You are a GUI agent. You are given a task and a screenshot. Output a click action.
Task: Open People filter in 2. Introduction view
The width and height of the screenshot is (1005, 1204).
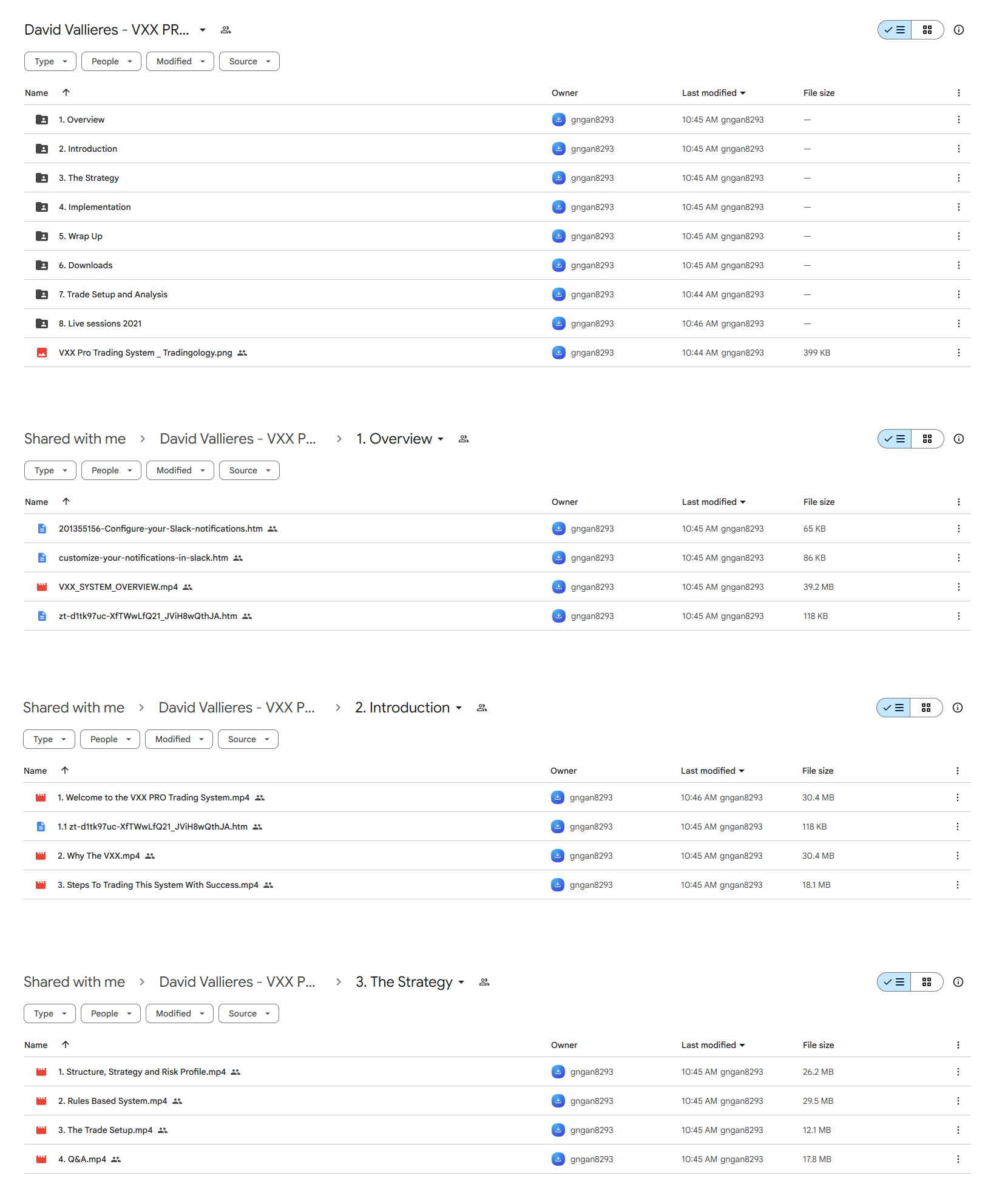[x=110, y=739]
